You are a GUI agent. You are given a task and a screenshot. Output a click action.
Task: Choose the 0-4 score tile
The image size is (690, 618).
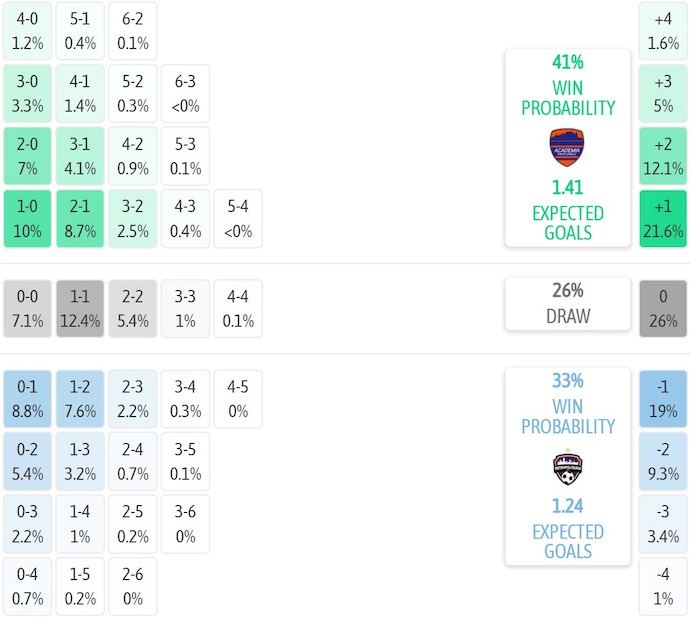pos(27,587)
